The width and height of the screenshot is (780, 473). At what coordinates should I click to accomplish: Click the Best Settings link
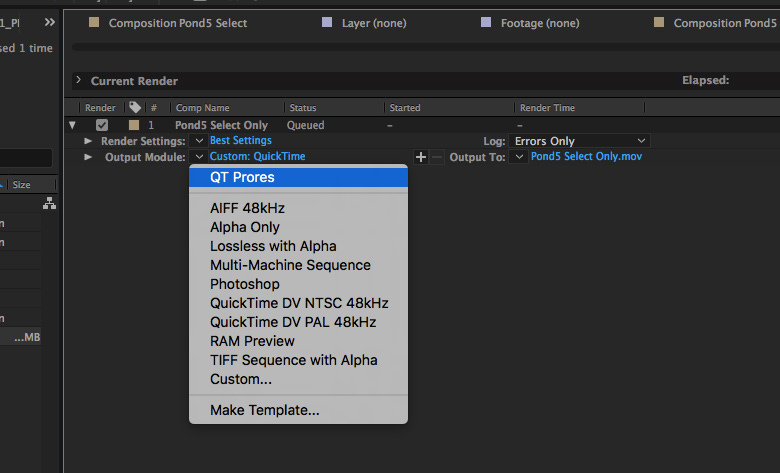(x=240, y=141)
